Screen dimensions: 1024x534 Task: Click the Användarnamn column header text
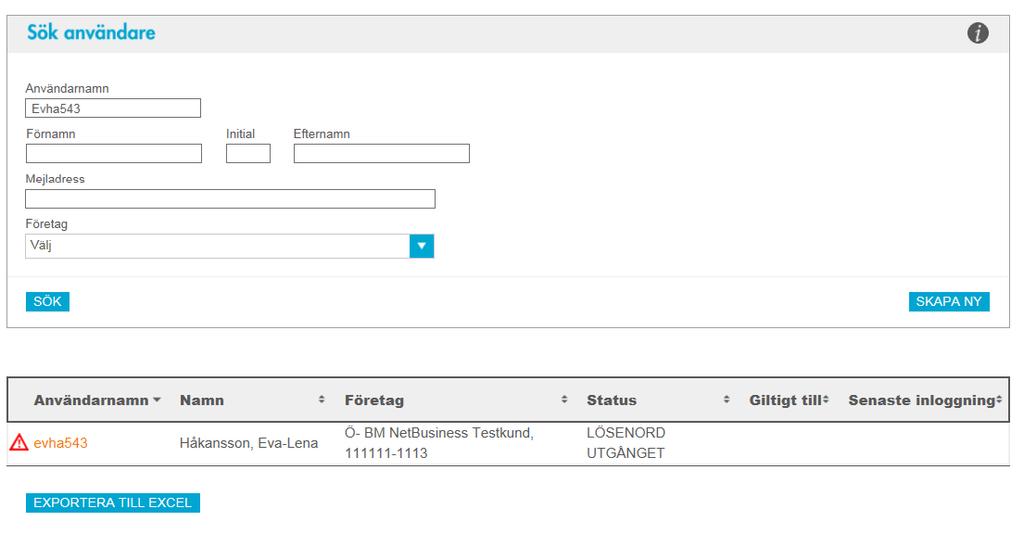[91, 400]
